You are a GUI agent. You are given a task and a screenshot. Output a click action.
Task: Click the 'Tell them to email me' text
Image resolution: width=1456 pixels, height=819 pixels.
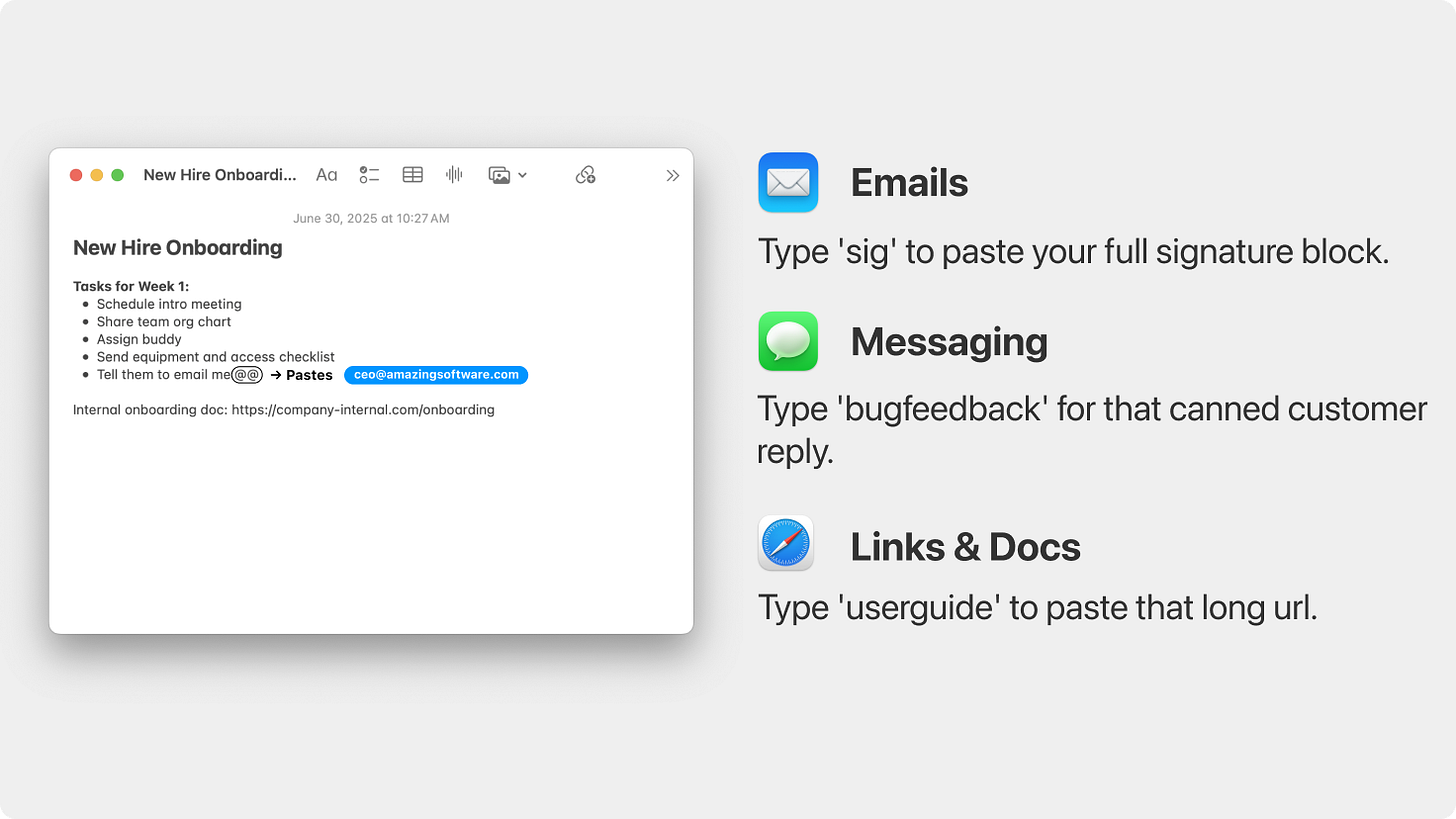[164, 375]
